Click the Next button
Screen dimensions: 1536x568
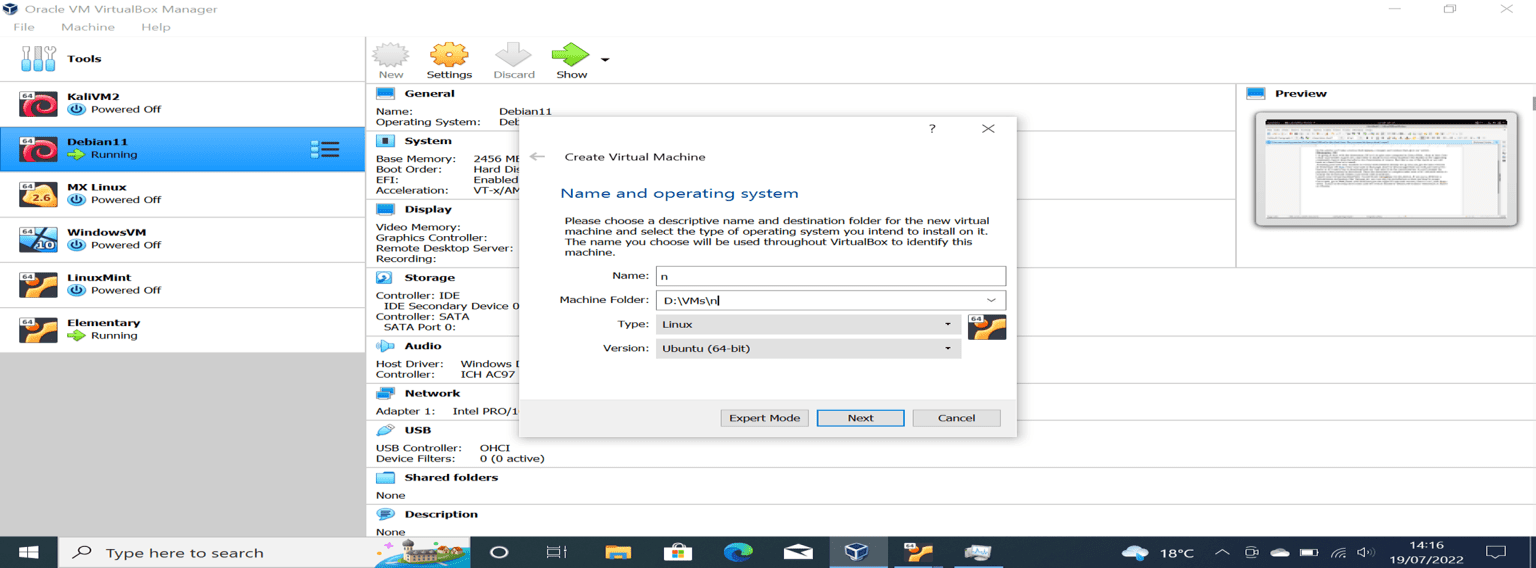click(860, 418)
